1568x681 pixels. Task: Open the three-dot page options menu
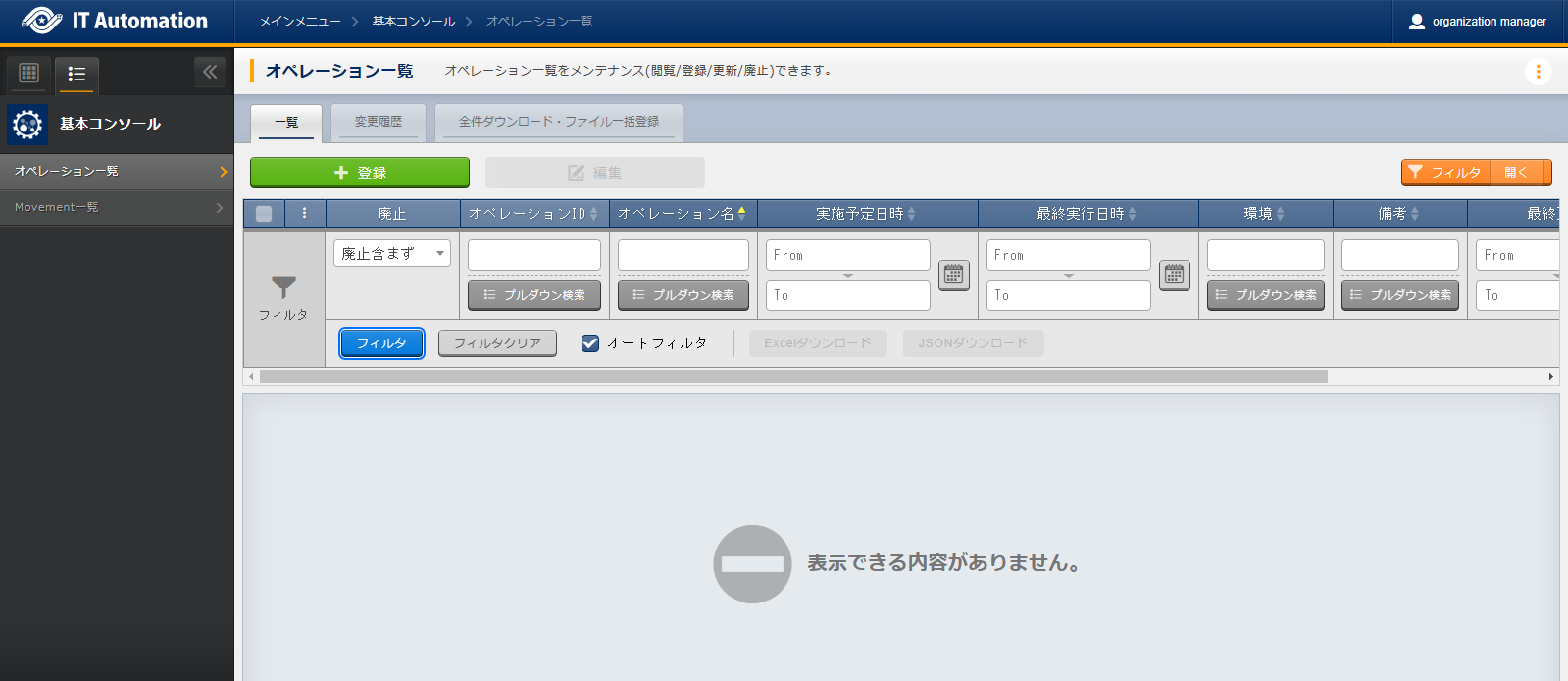[x=1538, y=72]
